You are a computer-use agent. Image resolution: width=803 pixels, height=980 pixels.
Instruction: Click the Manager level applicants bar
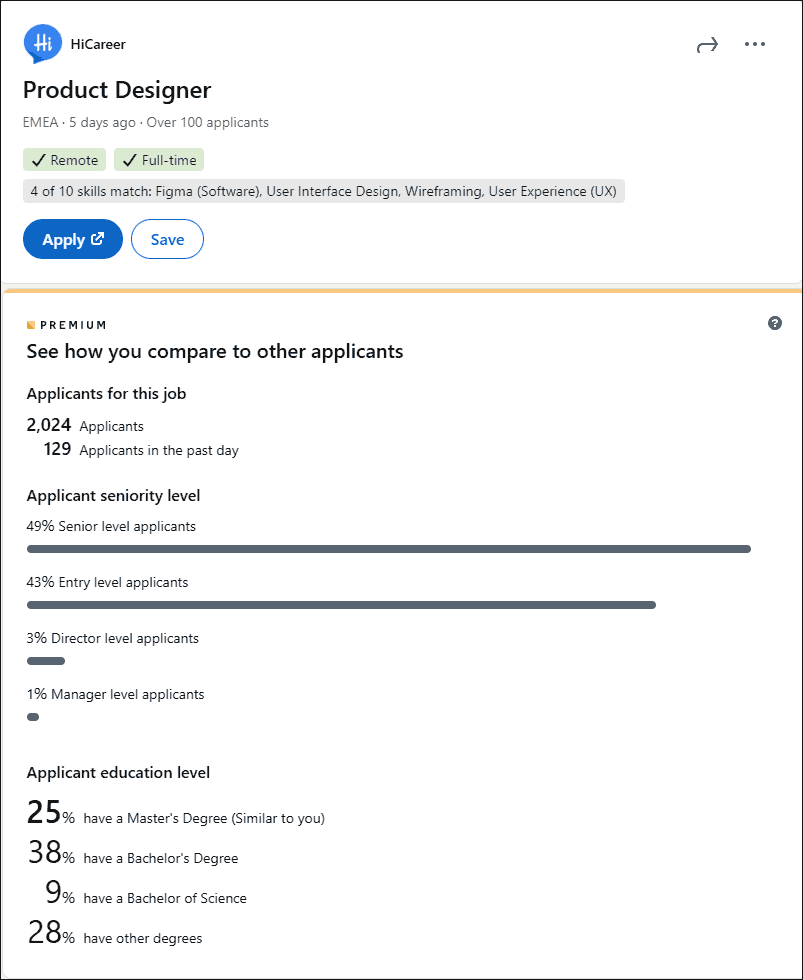click(x=33, y=717)
